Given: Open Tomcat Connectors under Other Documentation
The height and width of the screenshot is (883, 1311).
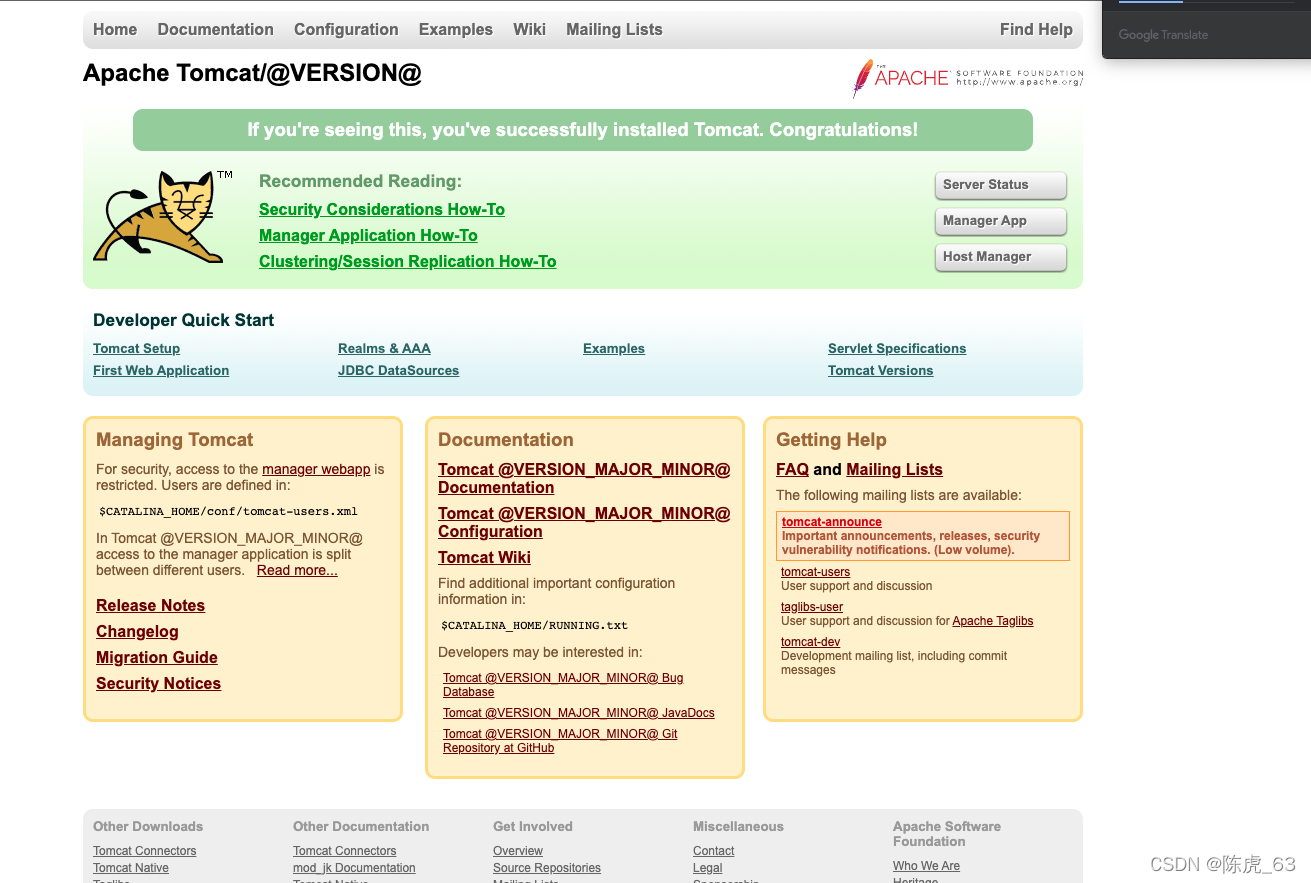Looking at the screenshot, I should (x=345, y=851).
